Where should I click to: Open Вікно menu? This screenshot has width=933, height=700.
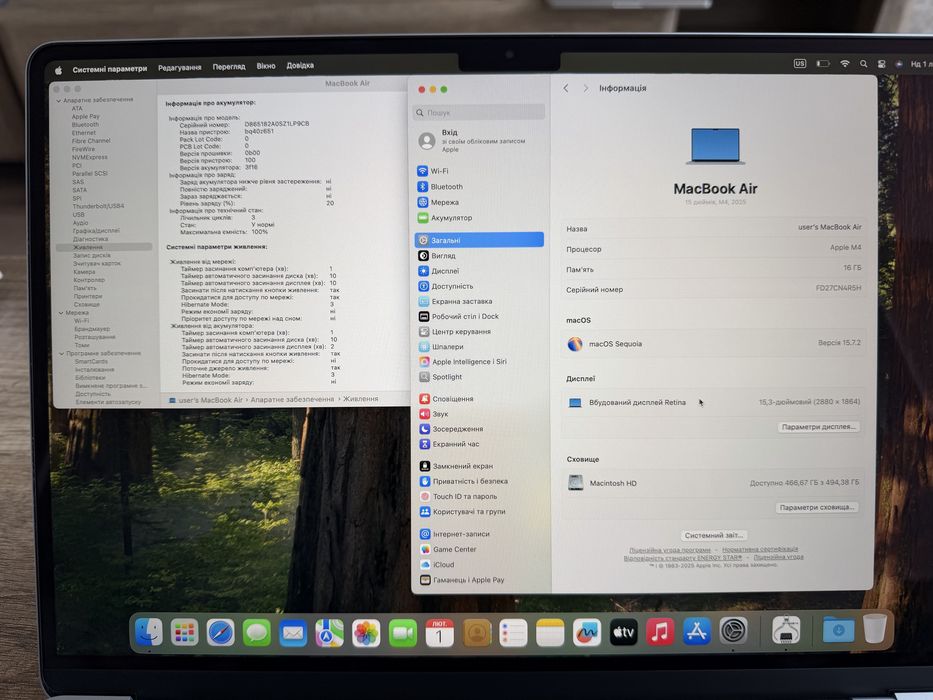click(266, 66)
